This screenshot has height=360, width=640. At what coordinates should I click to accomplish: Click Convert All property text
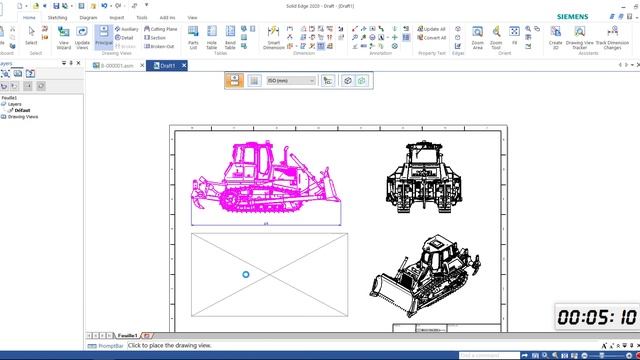pos(431,38)
